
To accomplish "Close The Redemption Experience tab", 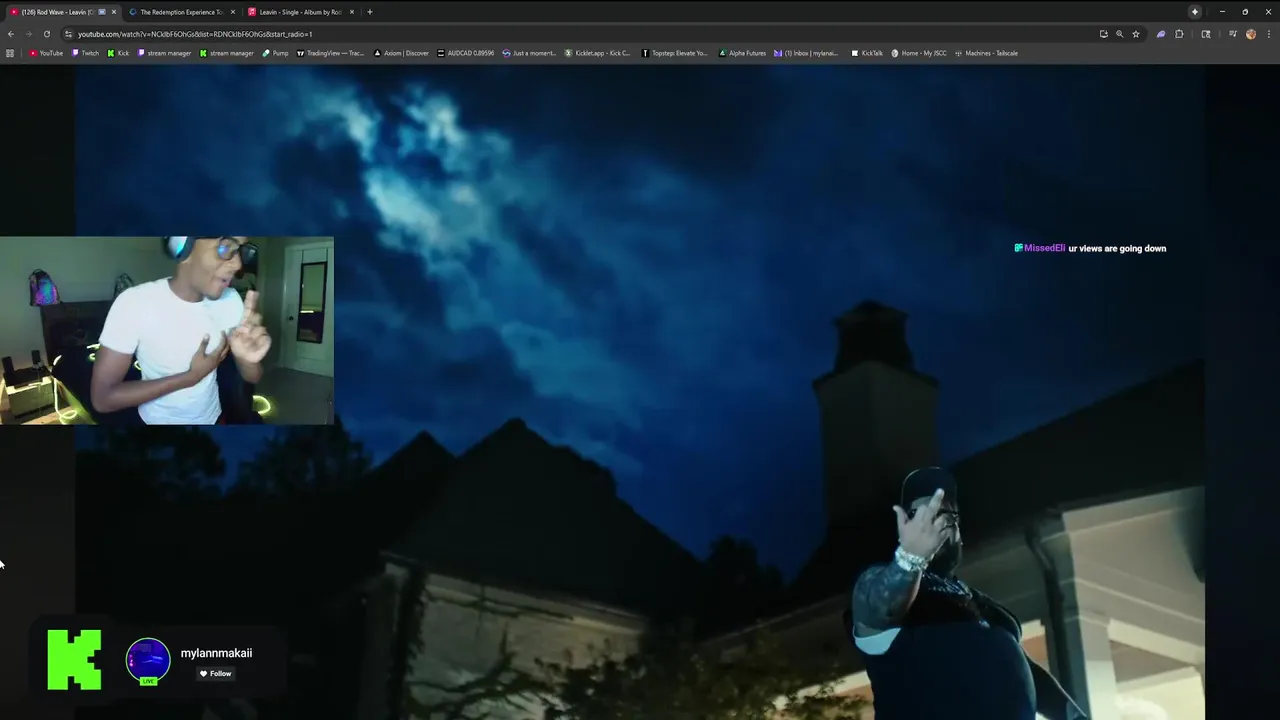I will (233, 12).
